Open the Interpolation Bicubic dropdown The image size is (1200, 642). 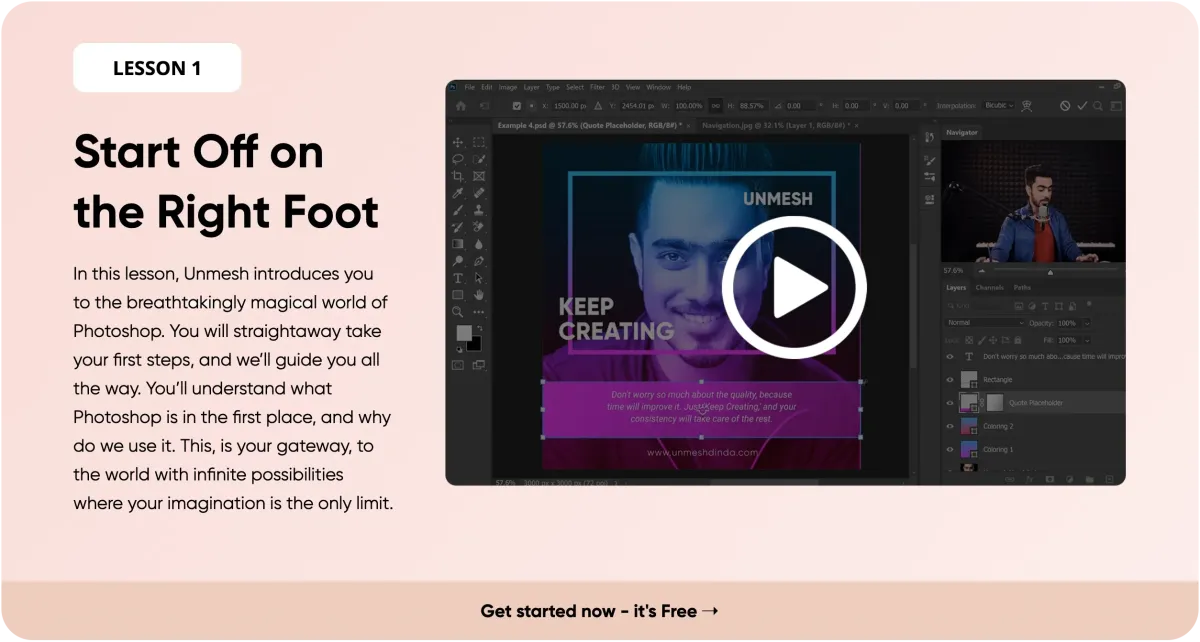point(998,105)
